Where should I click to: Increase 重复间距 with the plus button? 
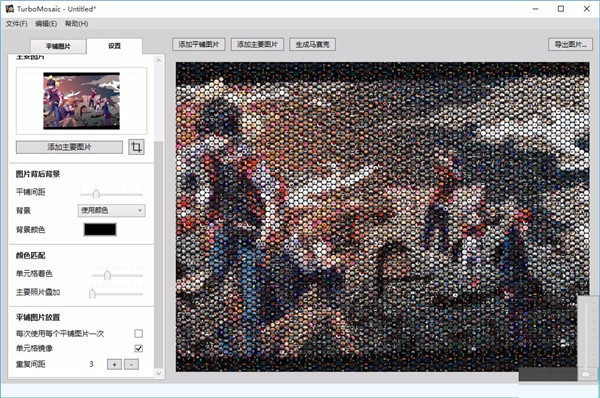[114, 364]
